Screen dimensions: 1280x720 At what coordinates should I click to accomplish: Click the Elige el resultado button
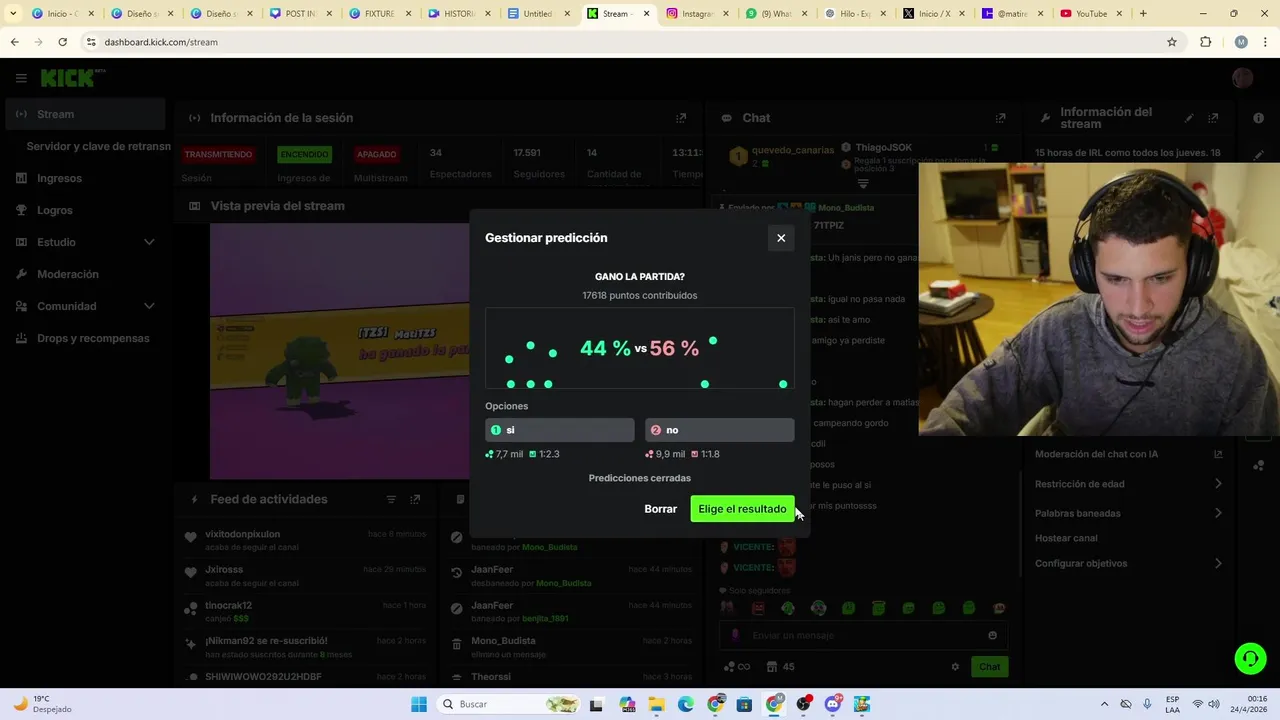742,509
